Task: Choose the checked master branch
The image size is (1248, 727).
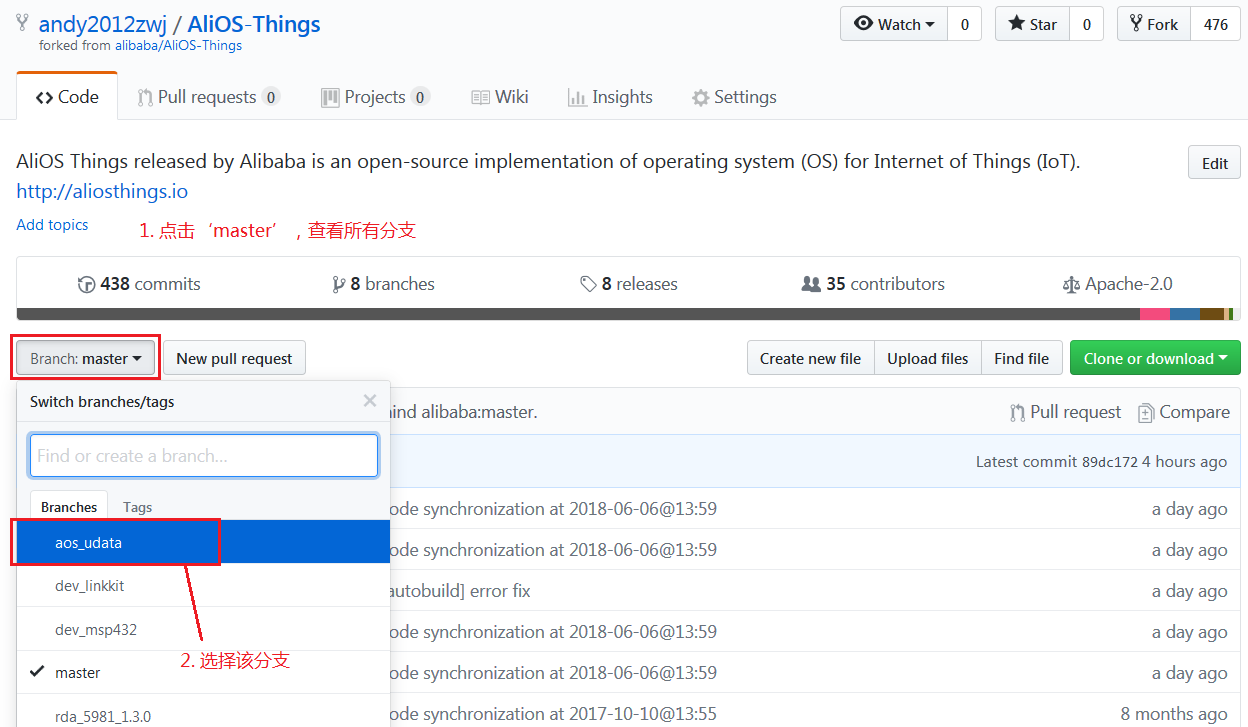Action: [x=203, y=673]
